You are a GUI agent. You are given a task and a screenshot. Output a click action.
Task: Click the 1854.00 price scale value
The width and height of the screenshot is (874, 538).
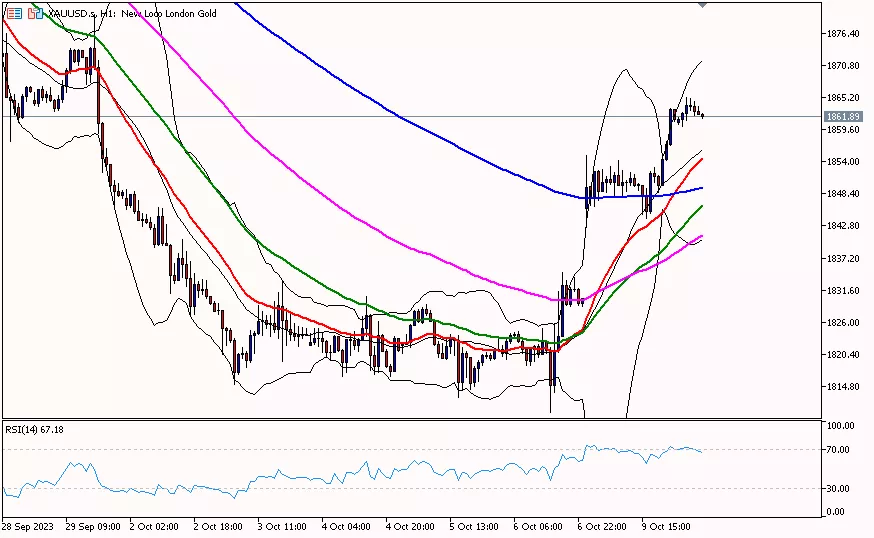[843, 162]
